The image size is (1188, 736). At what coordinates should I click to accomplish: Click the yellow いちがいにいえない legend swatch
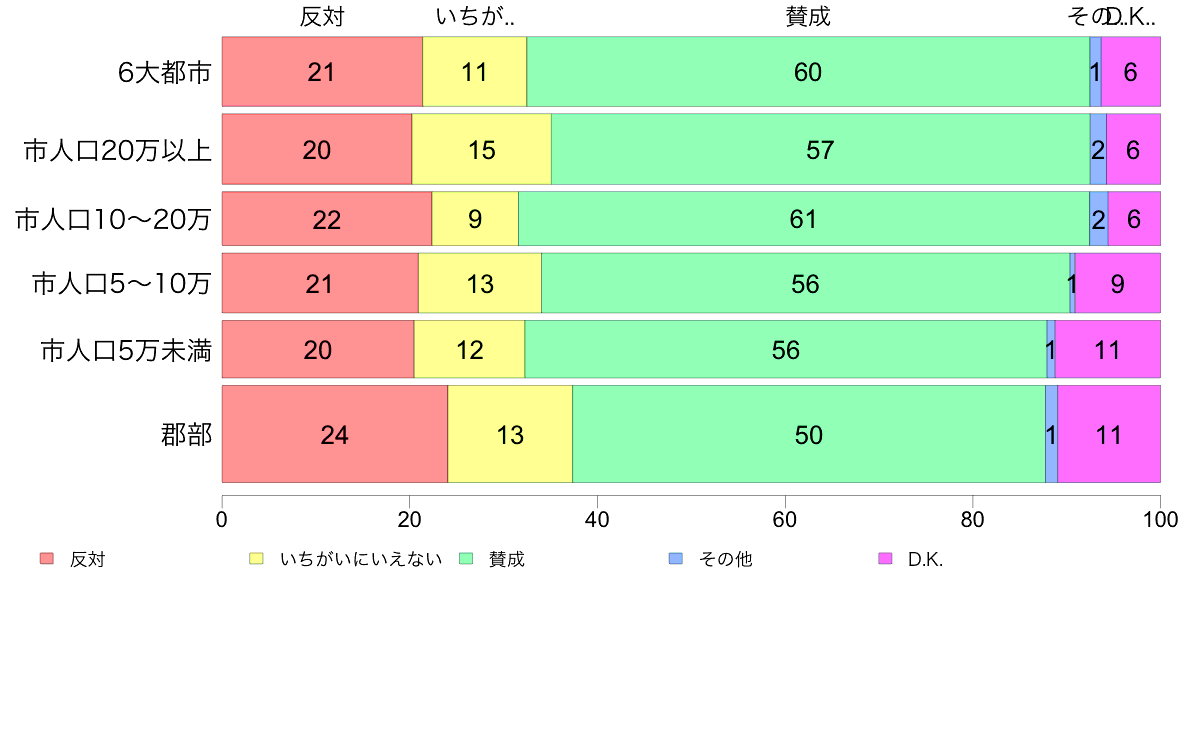[x=256, y=559]
